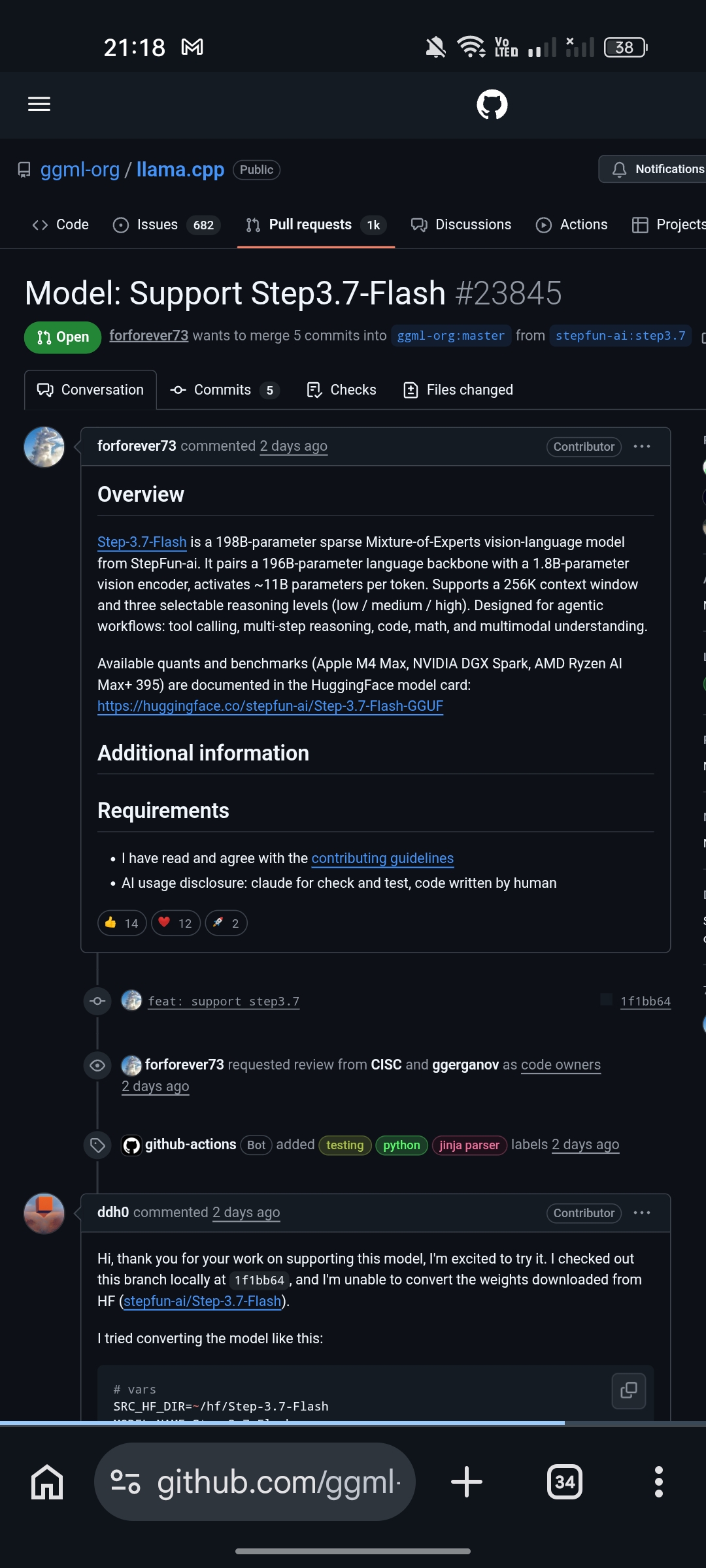Open the Projects tab

click(669, 225)
